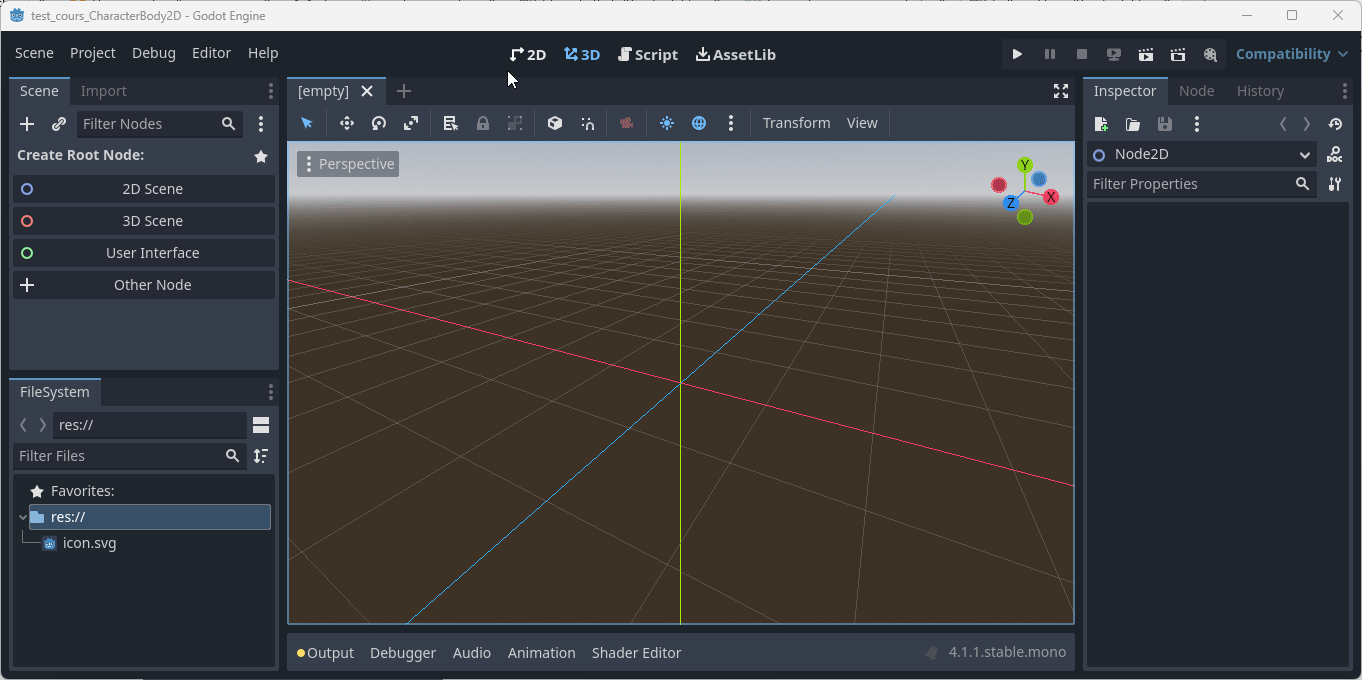Image resolution: width=1362 pixels, height=680 pixels.
Task: Activate the Rotate Mode tool
Action: pos(379,123)
